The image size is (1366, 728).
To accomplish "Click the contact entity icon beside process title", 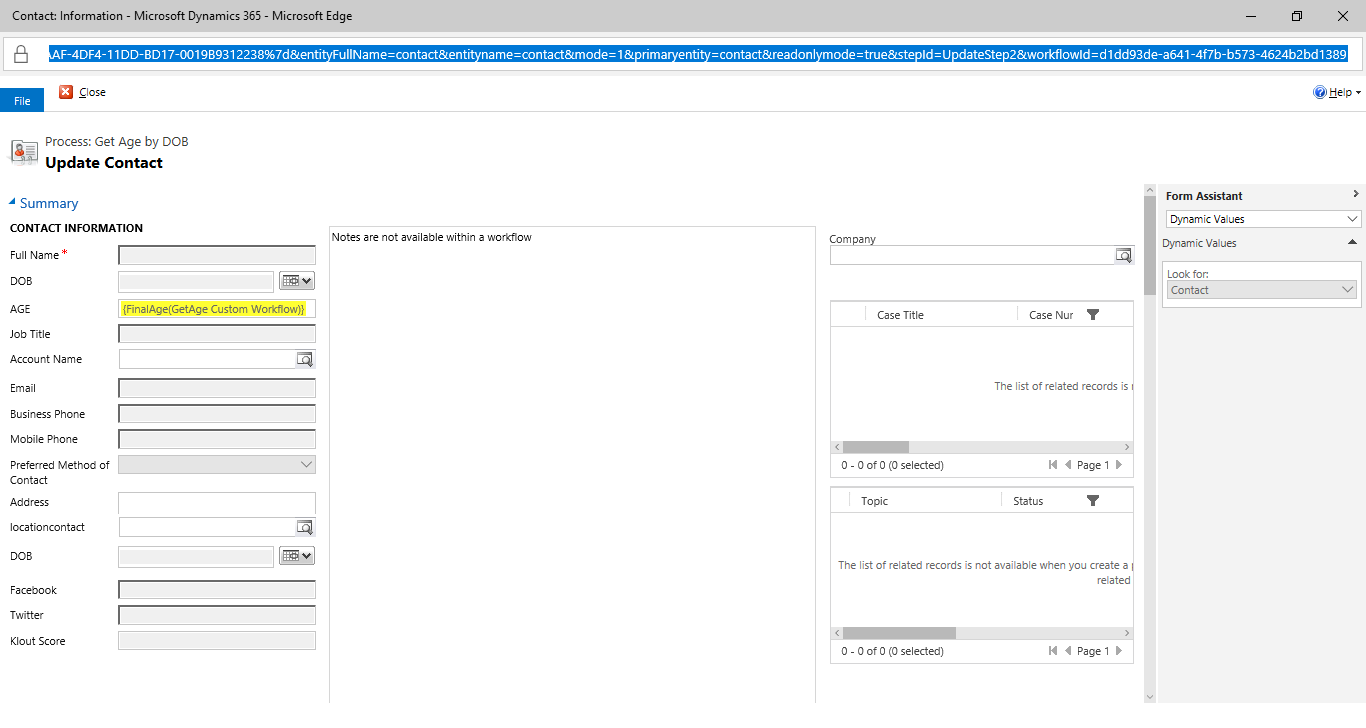I will 24,152.
